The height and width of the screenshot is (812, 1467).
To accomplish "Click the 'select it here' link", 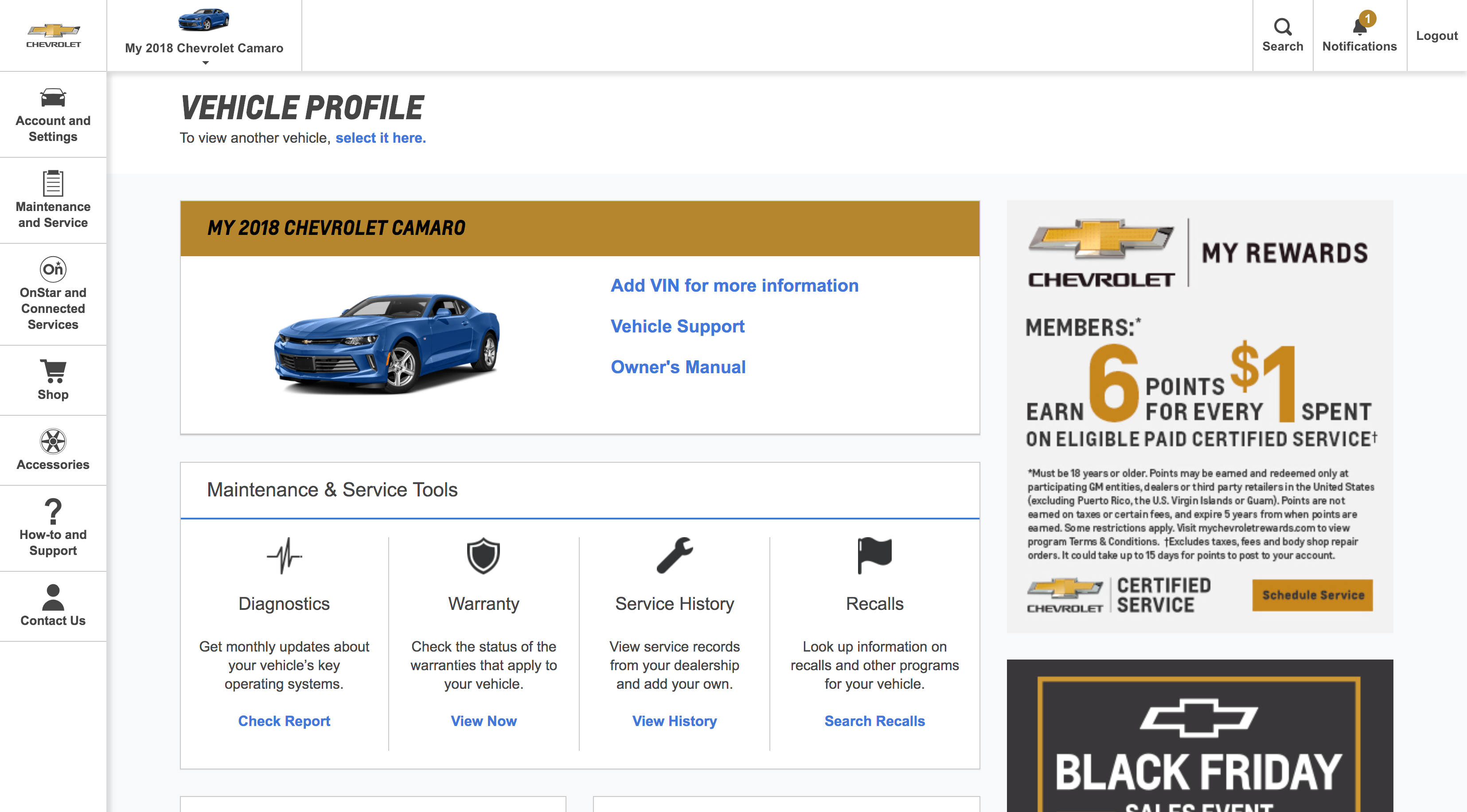I will [380, 138].
